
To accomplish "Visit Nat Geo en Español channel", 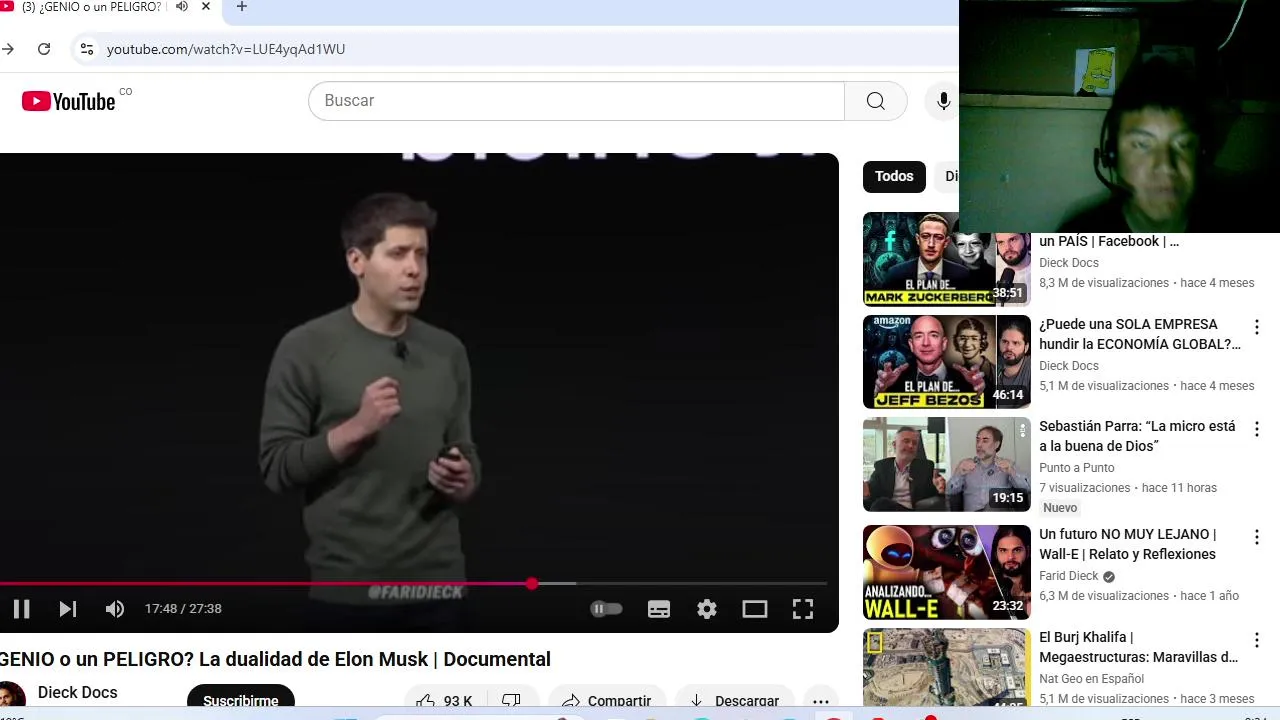I will (1091, 679).
